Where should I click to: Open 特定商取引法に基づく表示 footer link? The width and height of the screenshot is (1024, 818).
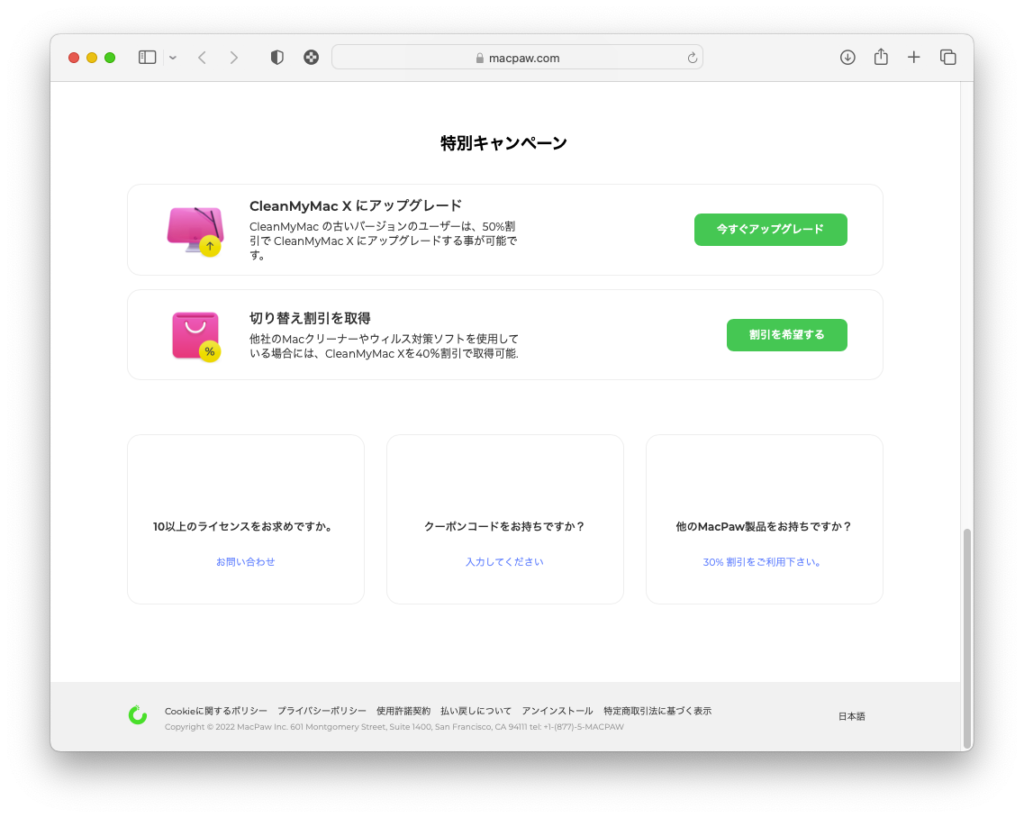(658, 711)
